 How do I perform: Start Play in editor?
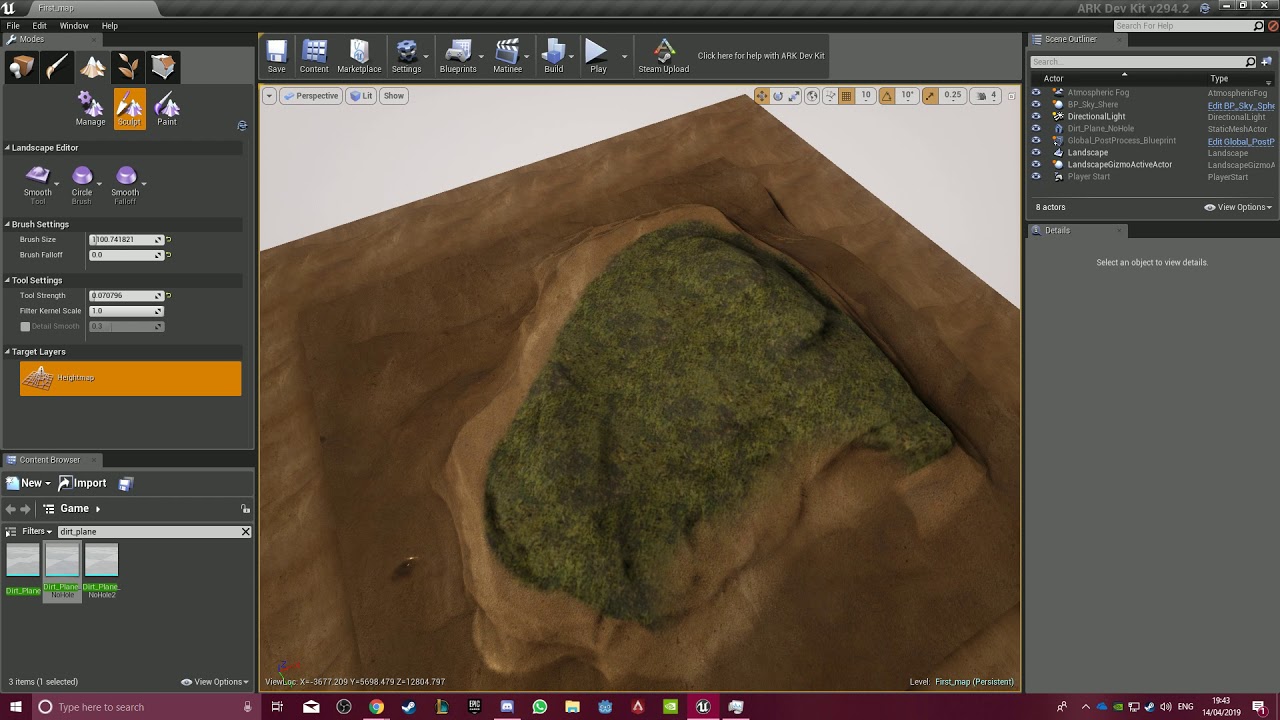point(598,56)
